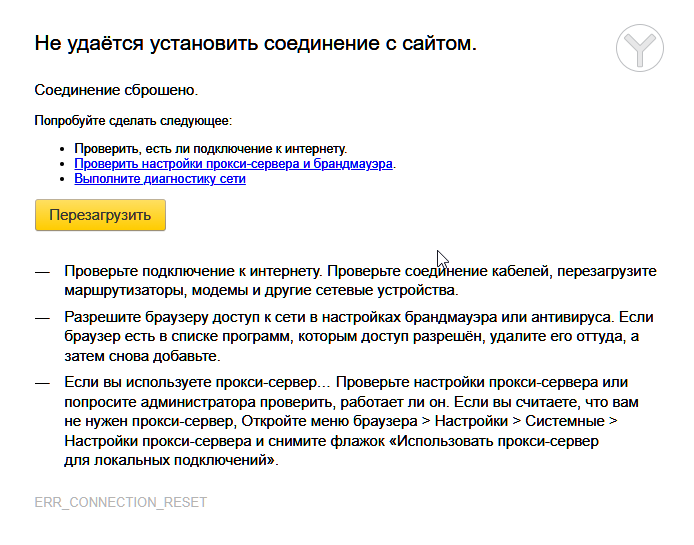Click the Соединение сброшено text

116,90
